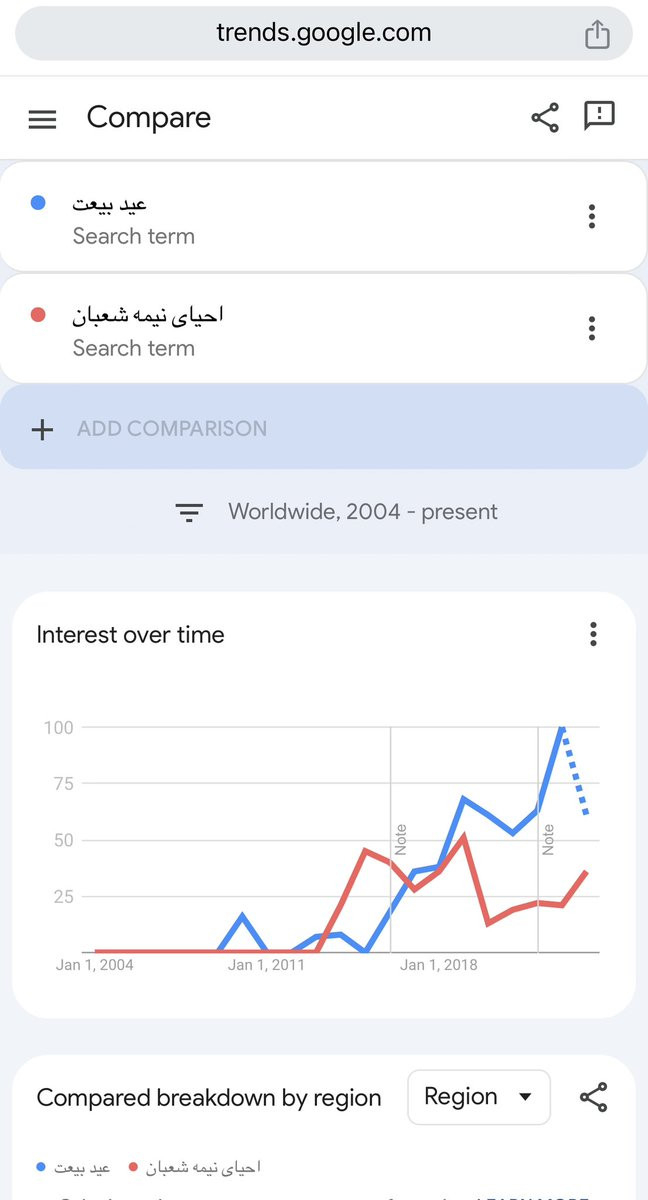Open the send feedback icon

[599, 116]
